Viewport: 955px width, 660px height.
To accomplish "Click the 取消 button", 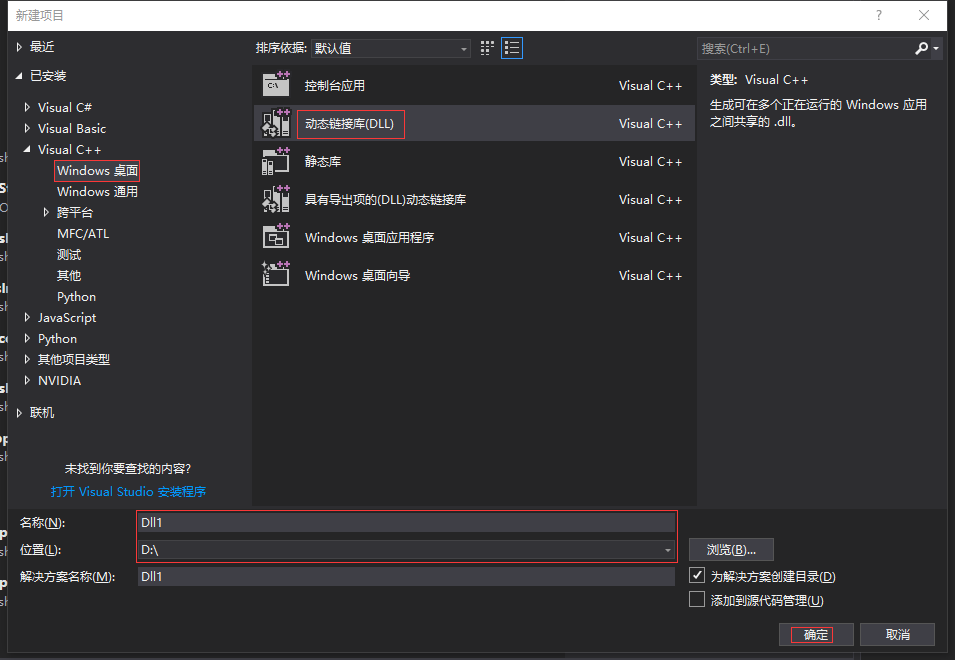I will coord(897,634).
